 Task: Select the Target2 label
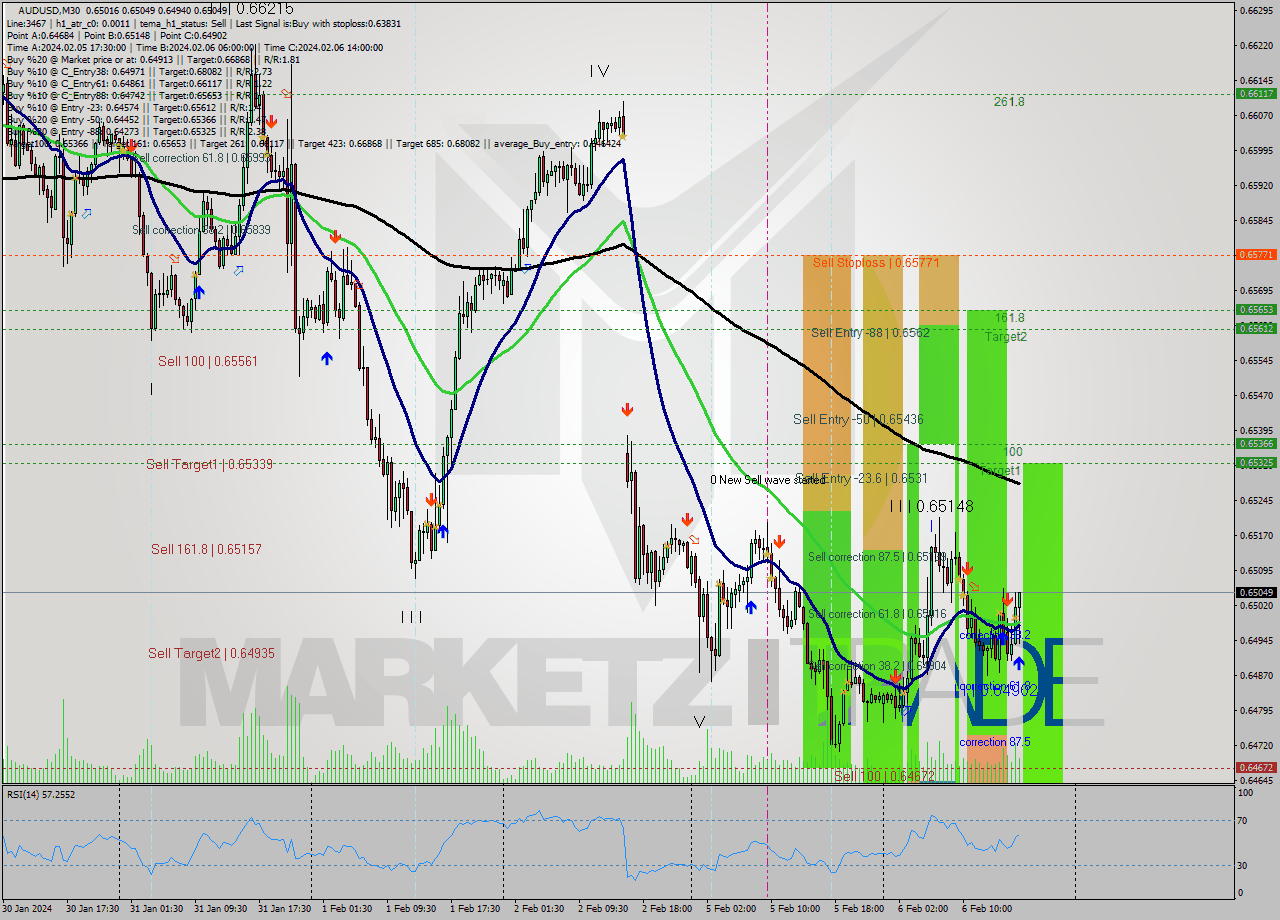point(1006,337)
